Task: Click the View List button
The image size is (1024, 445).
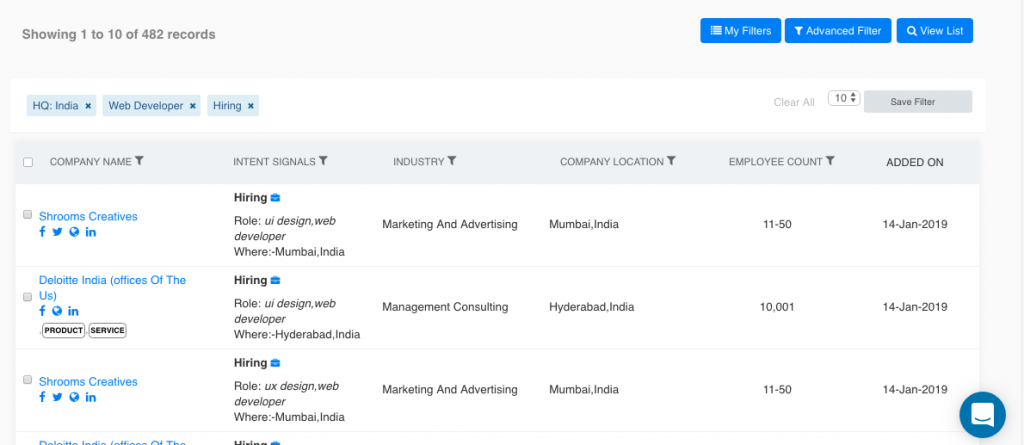Action: coord(935,31)
